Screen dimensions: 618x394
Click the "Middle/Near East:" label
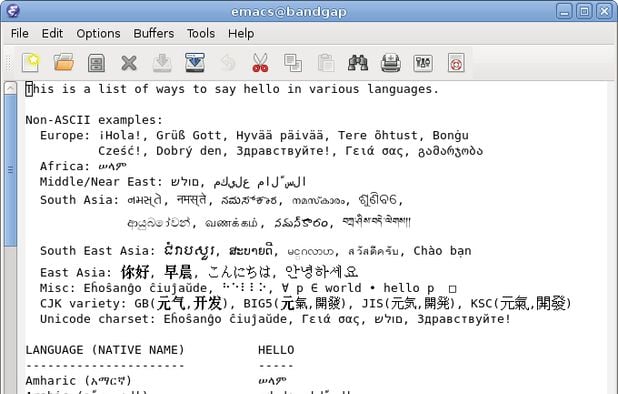click(x=101, y=182)
